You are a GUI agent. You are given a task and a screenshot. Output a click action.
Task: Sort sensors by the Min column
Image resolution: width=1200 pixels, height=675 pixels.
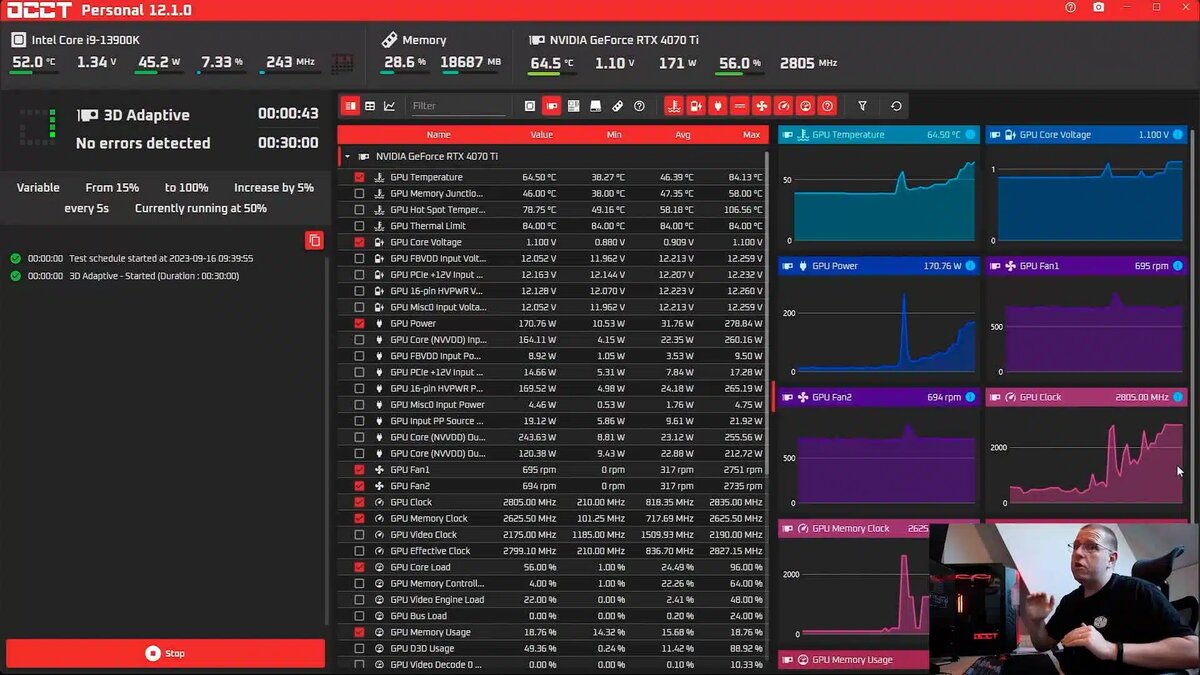point(613,135)
